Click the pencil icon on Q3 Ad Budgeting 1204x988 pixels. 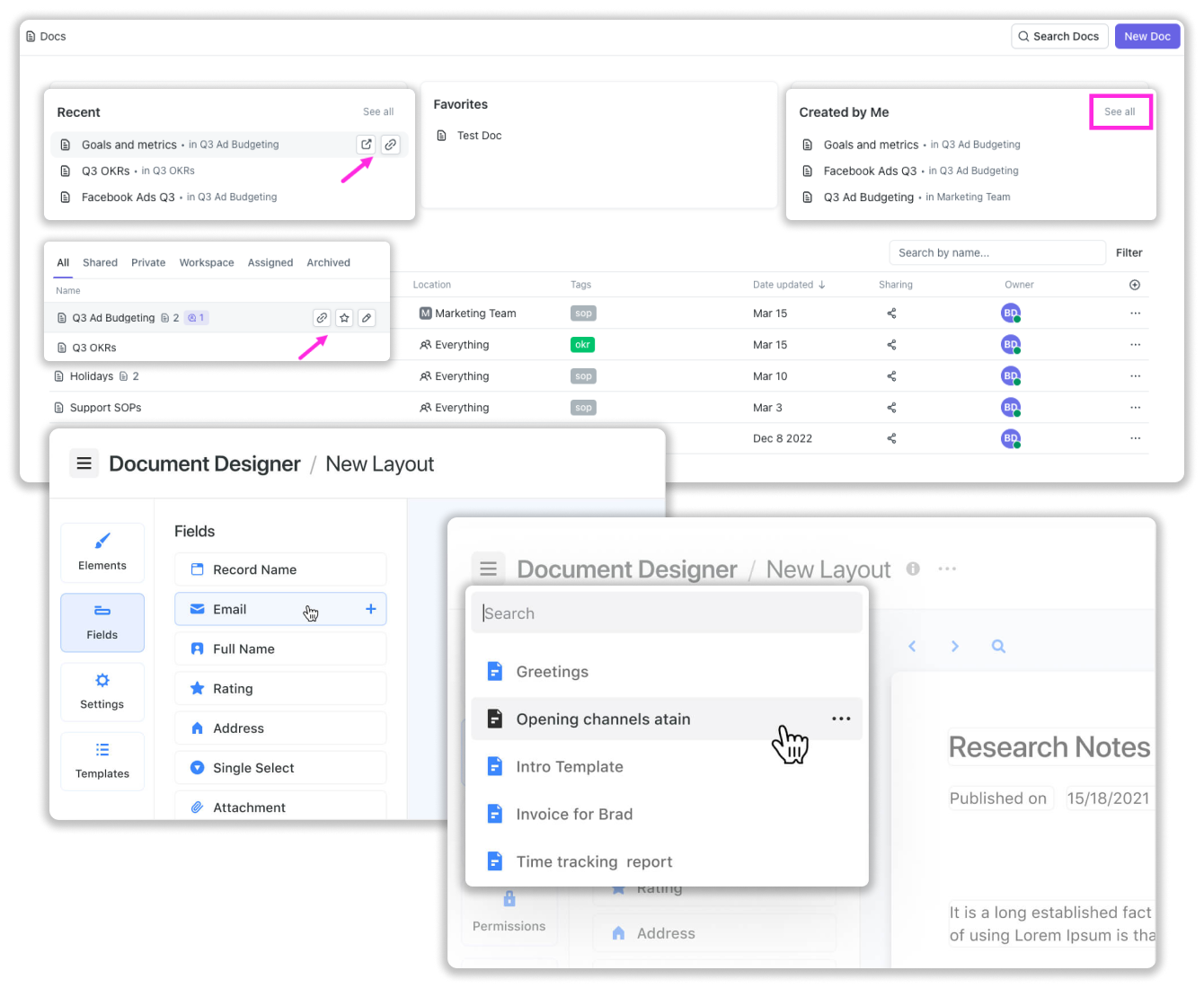(366, 317)
